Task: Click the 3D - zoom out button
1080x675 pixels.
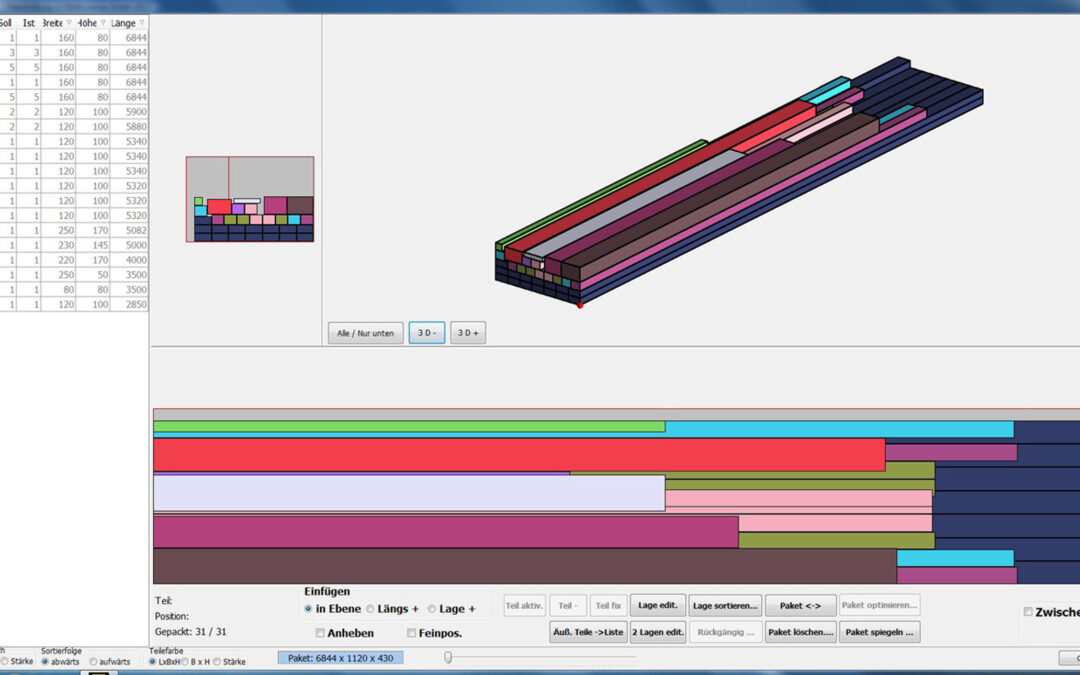Action: click(x=426, y=333)
